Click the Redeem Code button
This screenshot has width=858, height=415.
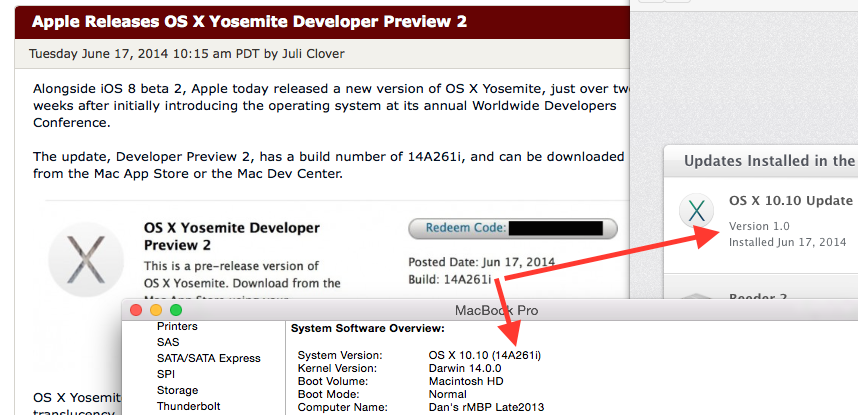513,228
